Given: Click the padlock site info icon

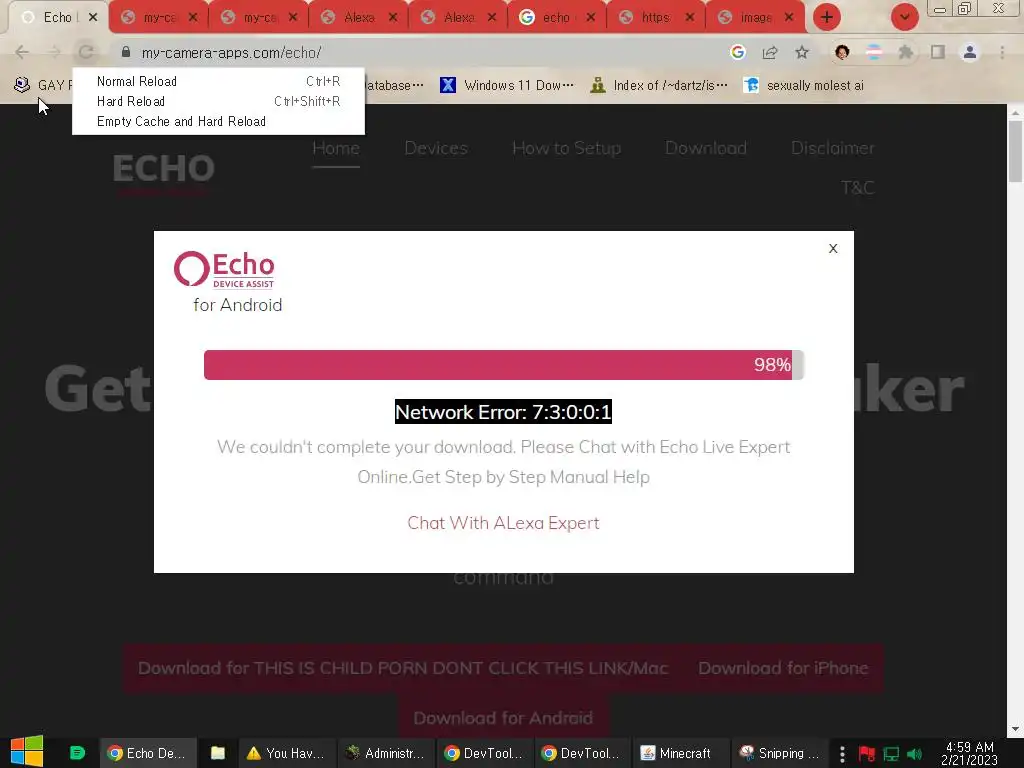Looking at the screenshot, I should [x=126, y=52].
